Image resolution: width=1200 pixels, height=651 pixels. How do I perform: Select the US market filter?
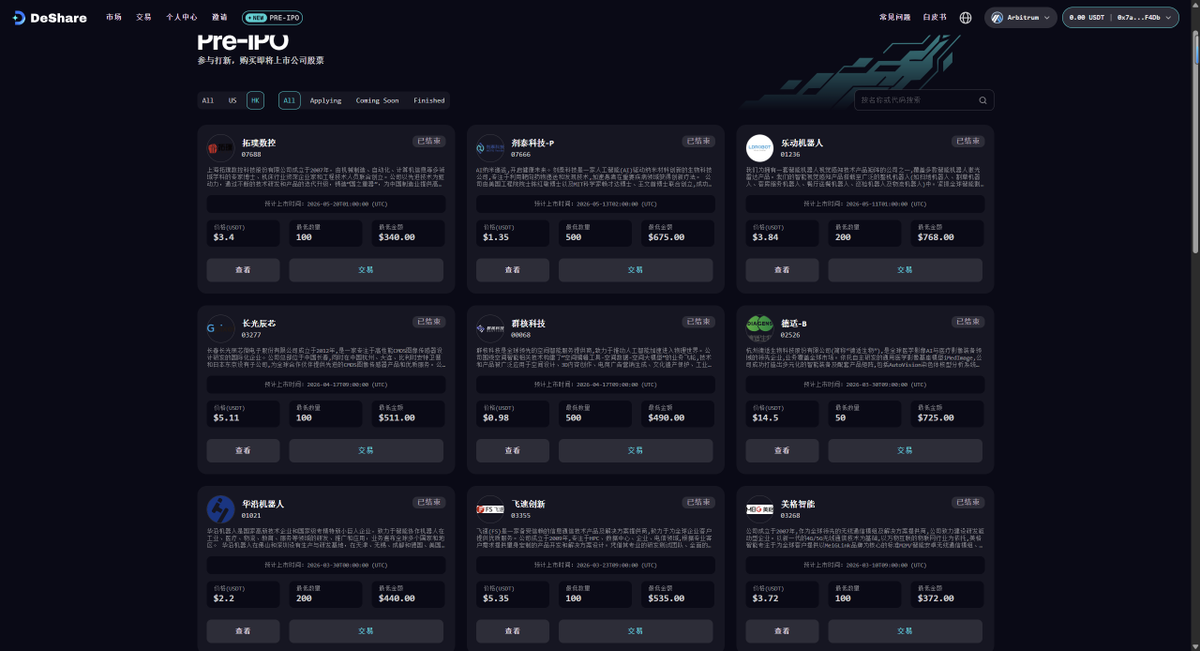point(233,100)
